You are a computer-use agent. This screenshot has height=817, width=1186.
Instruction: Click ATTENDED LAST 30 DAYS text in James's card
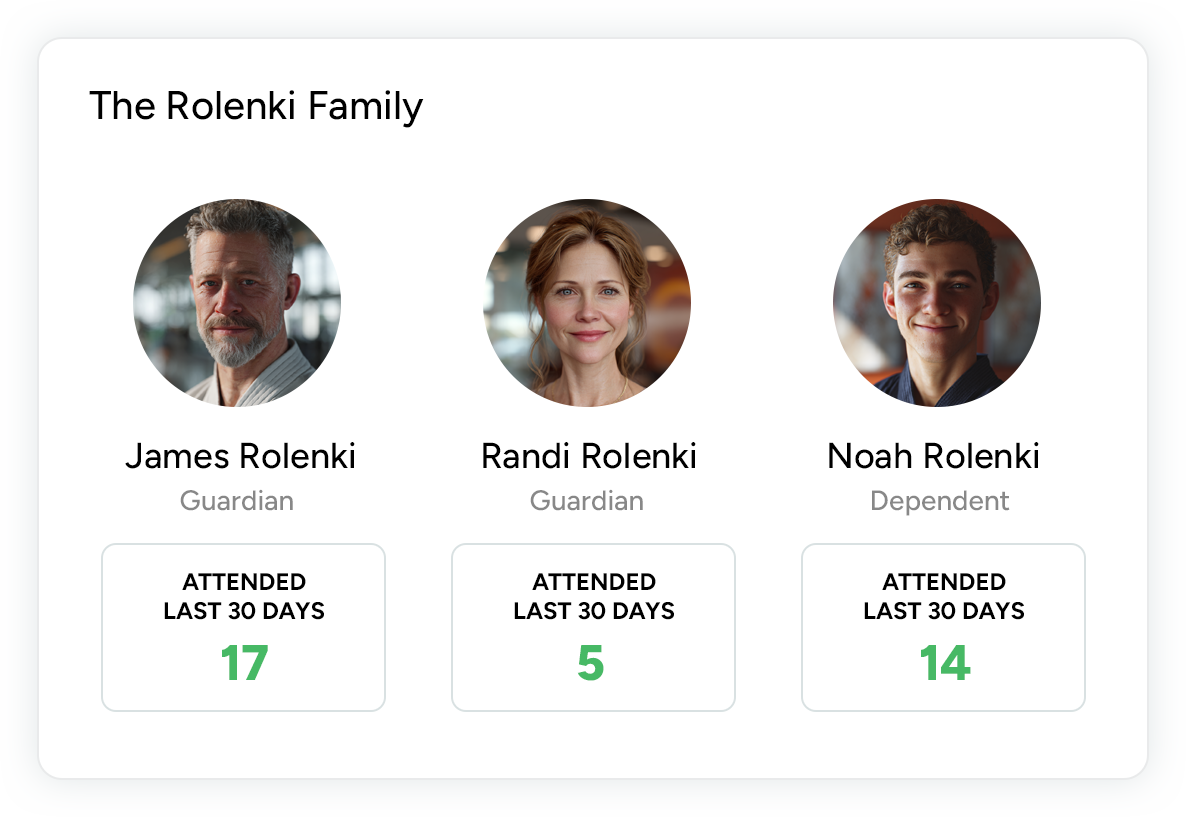[x=244, y=596]
